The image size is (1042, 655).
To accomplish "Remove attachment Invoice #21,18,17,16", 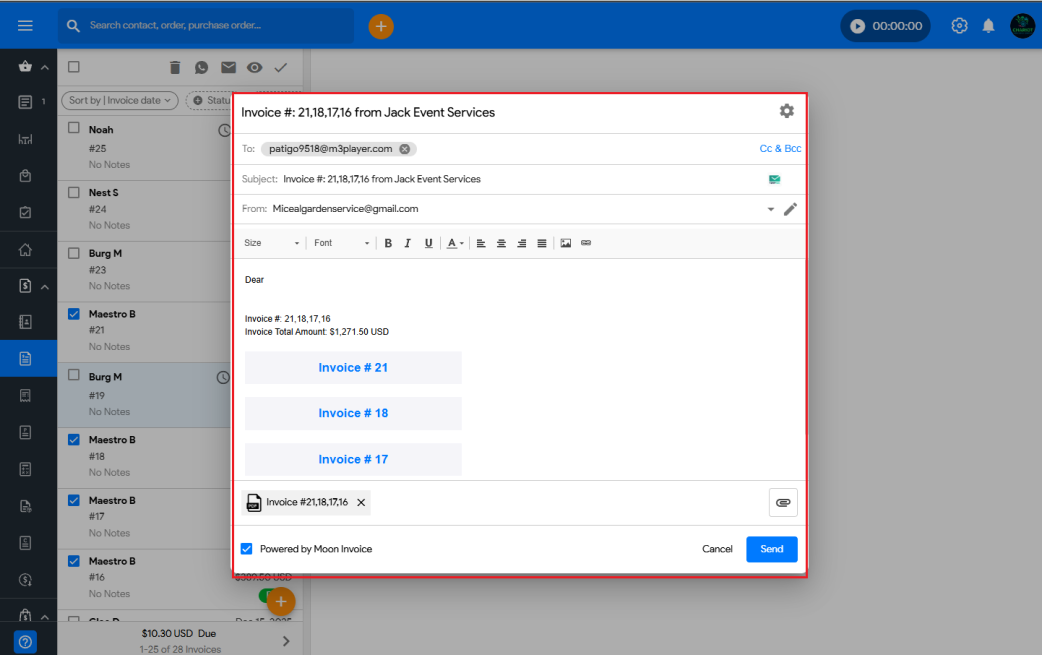I will click(361, 502).
